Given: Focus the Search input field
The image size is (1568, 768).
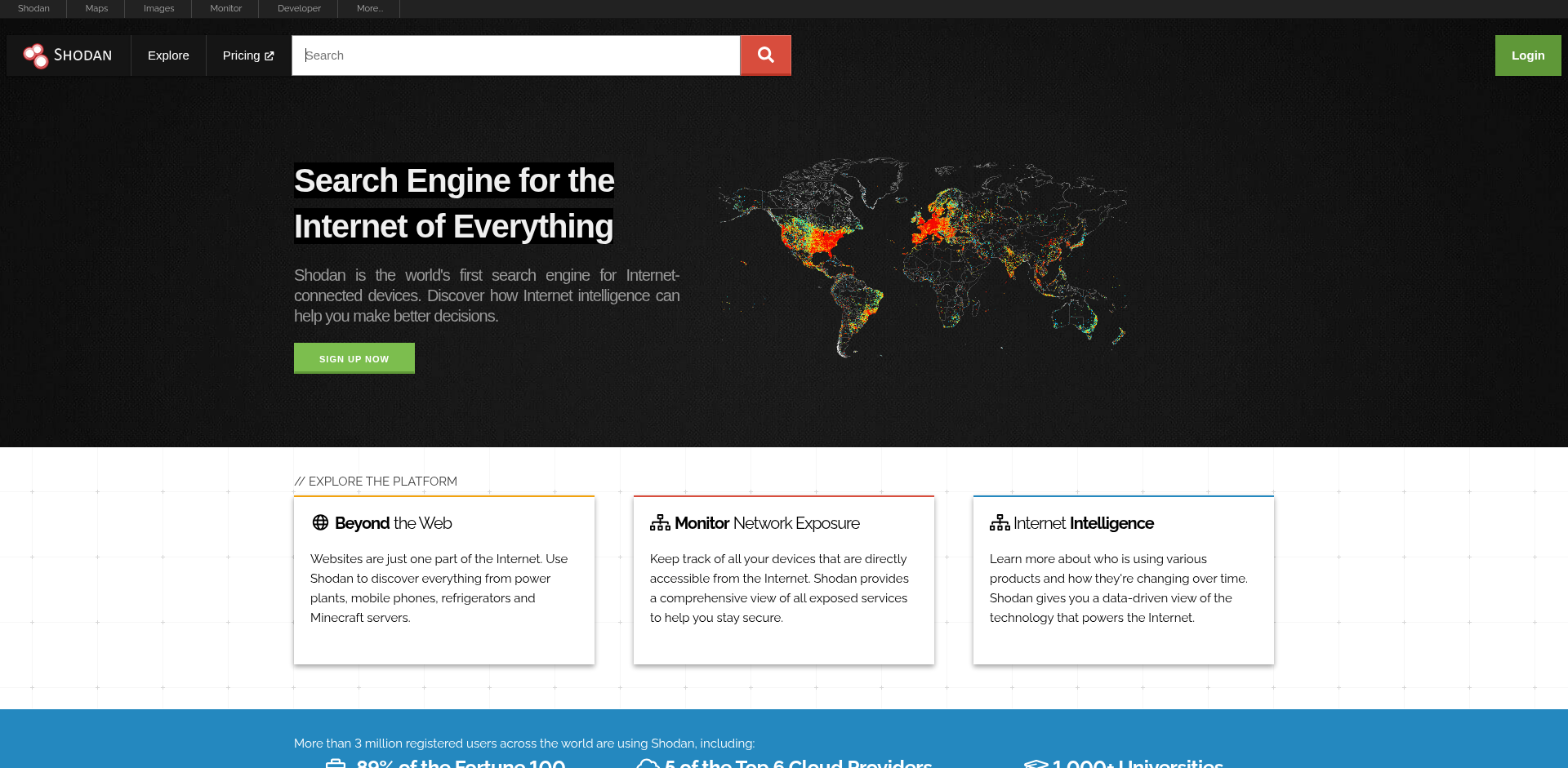Looking at the screenshot, I should click(x=516, y=55).
